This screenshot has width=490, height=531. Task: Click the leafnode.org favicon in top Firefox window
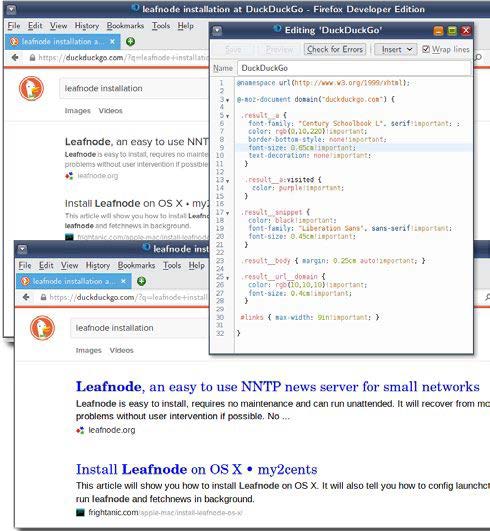click(x=69, y=176)
